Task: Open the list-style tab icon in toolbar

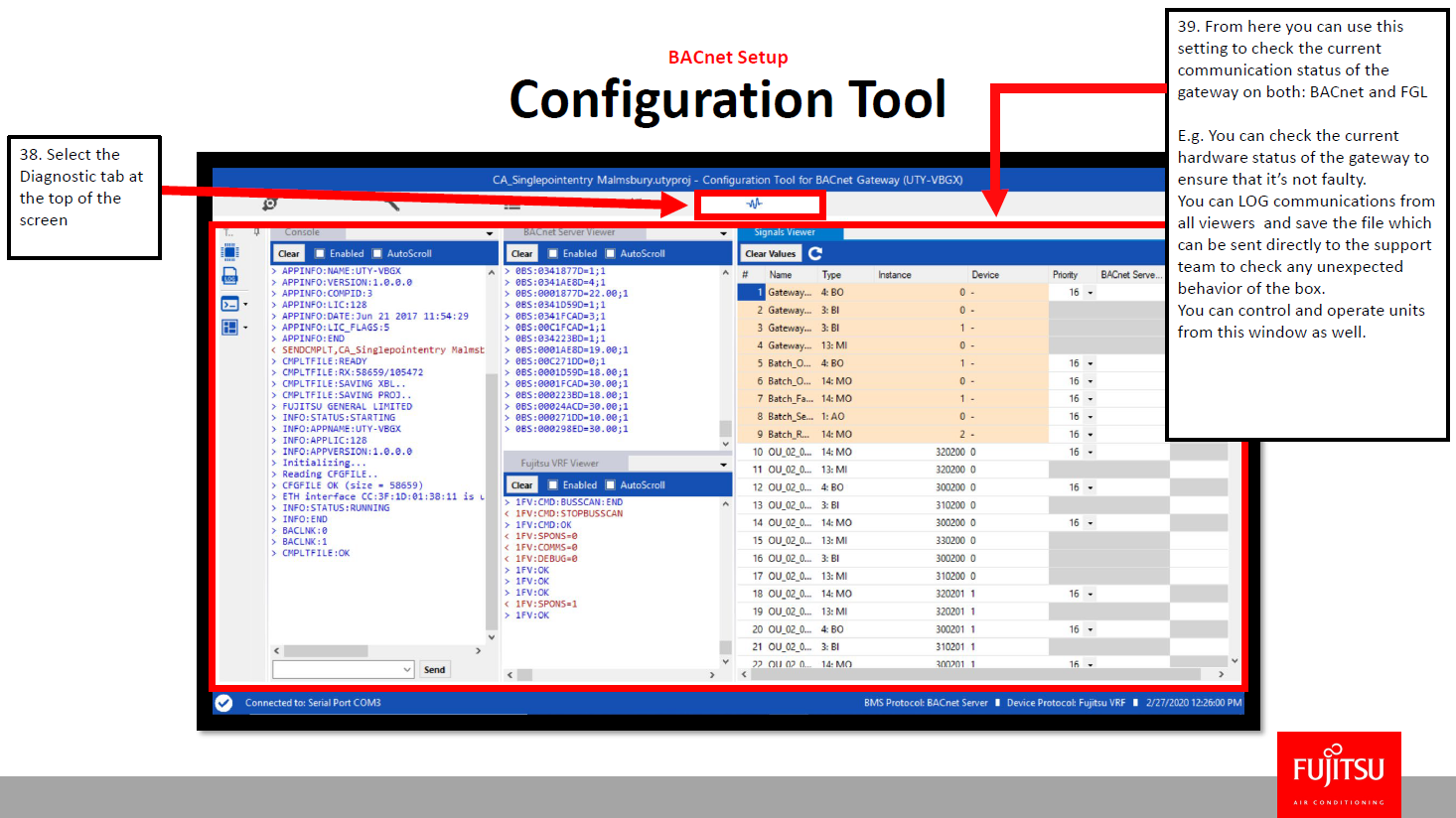Action: tap(511, 204)
